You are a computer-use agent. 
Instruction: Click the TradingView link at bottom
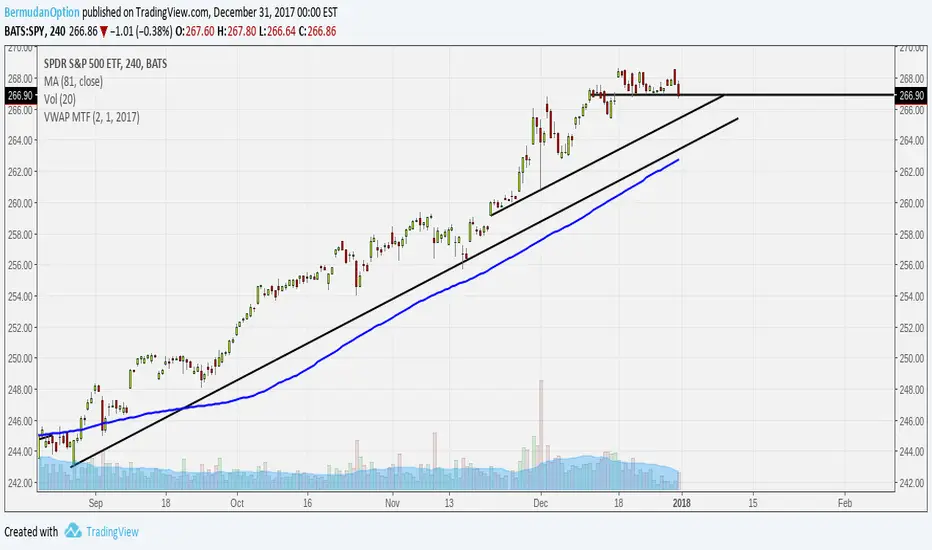[x=112, y=532]
